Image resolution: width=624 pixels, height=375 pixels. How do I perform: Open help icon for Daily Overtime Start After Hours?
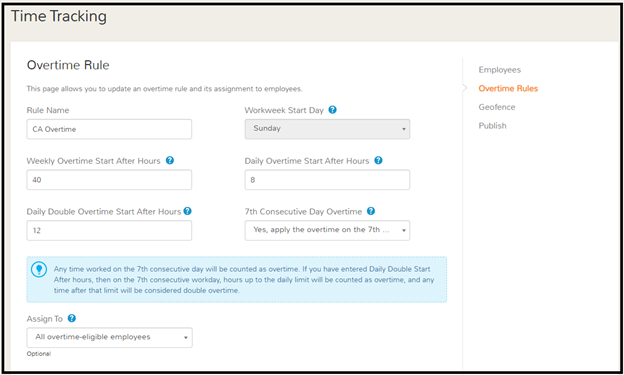pyautogui.click(x=378, y=160)
